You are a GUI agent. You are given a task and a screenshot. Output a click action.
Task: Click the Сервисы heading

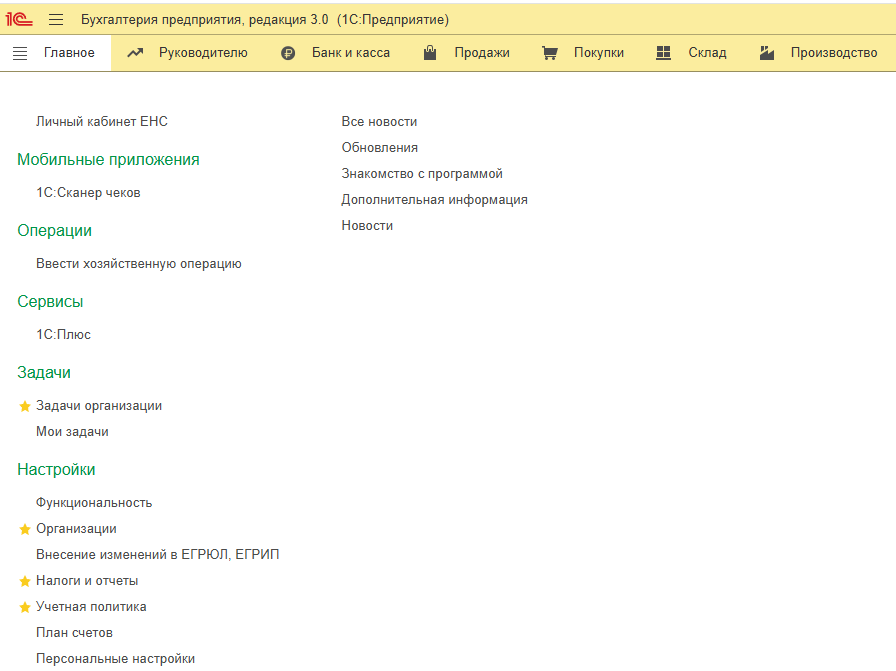click(x=50, y=301)
